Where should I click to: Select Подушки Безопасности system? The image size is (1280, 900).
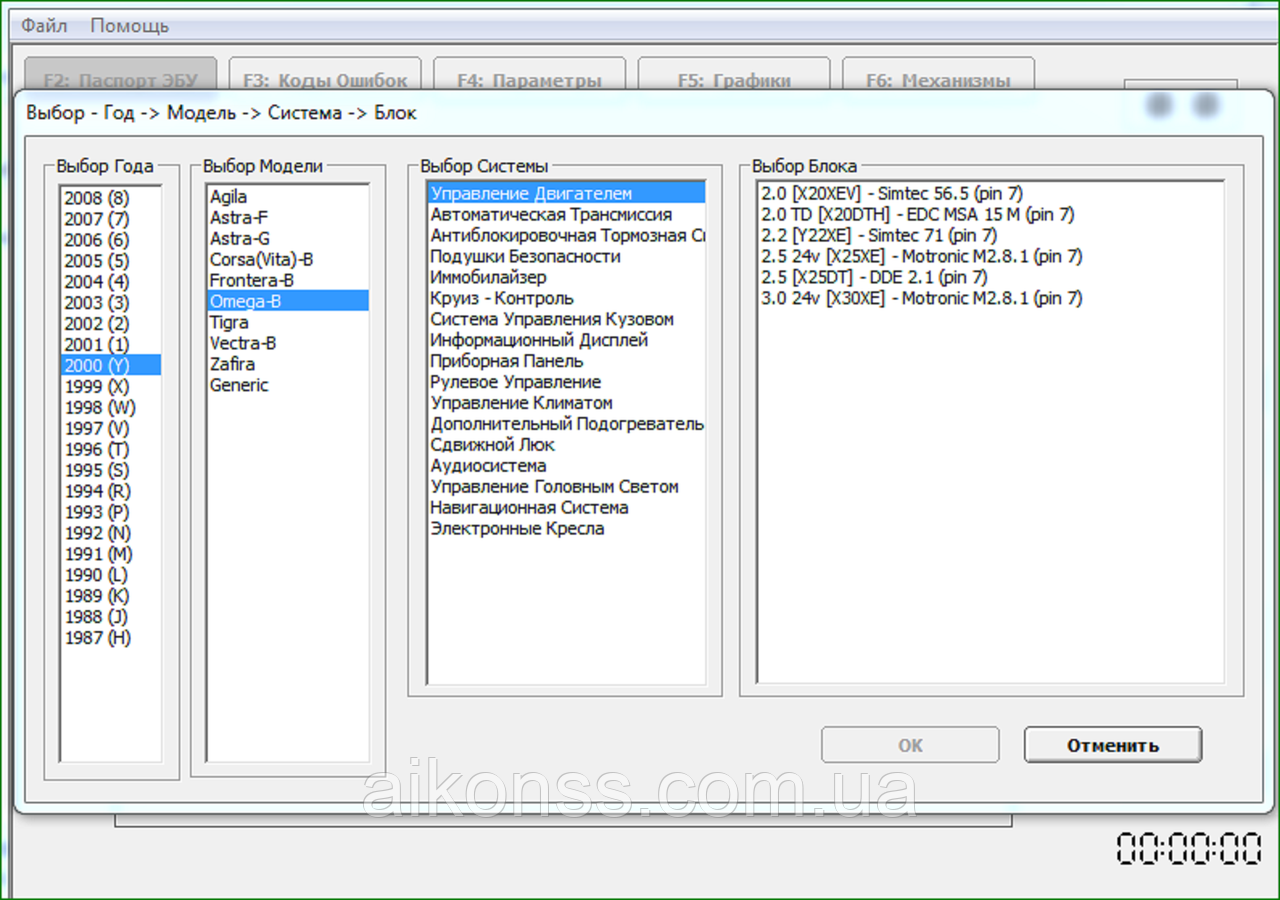[566, 256]
